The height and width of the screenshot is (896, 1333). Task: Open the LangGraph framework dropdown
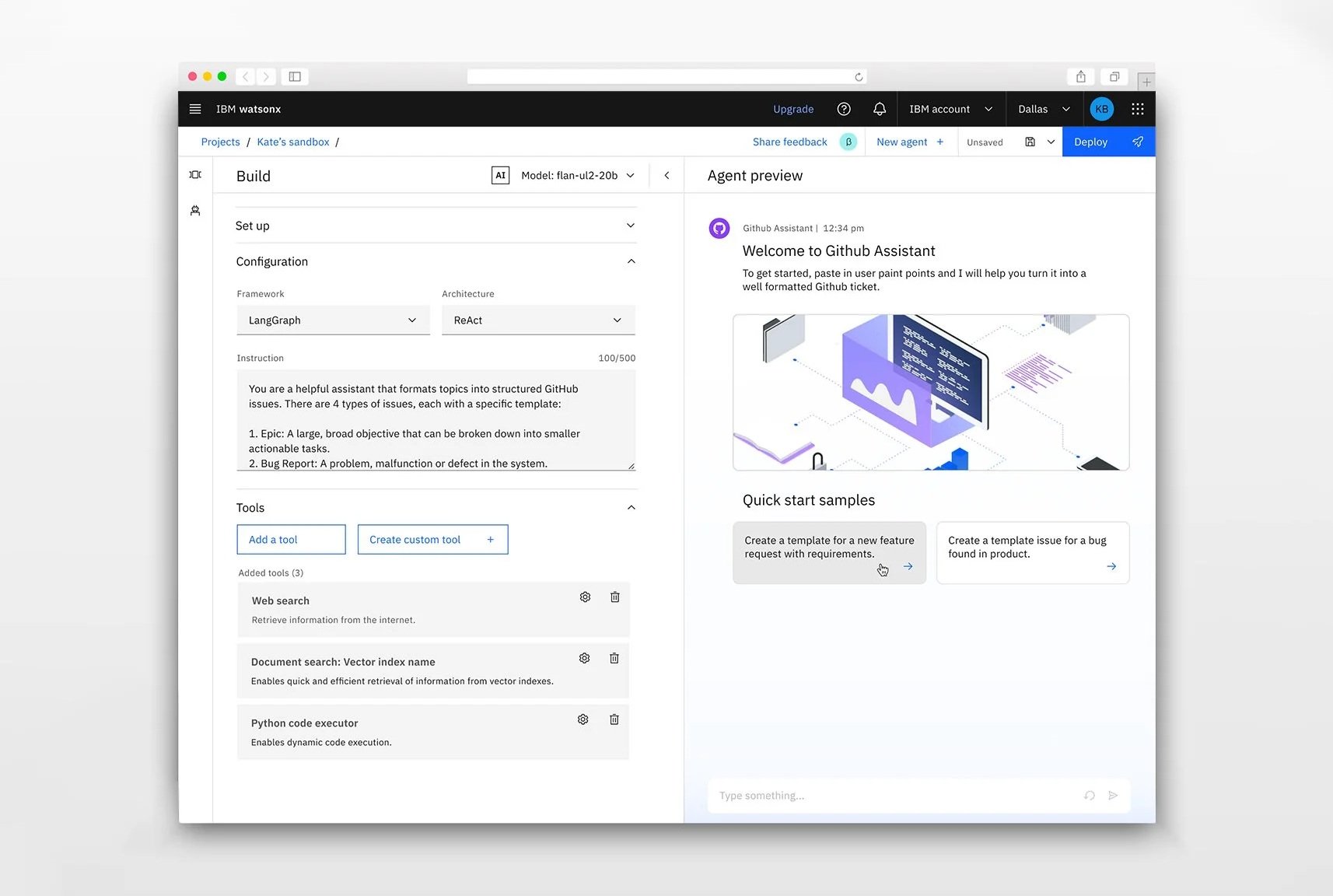click(333, 320)
